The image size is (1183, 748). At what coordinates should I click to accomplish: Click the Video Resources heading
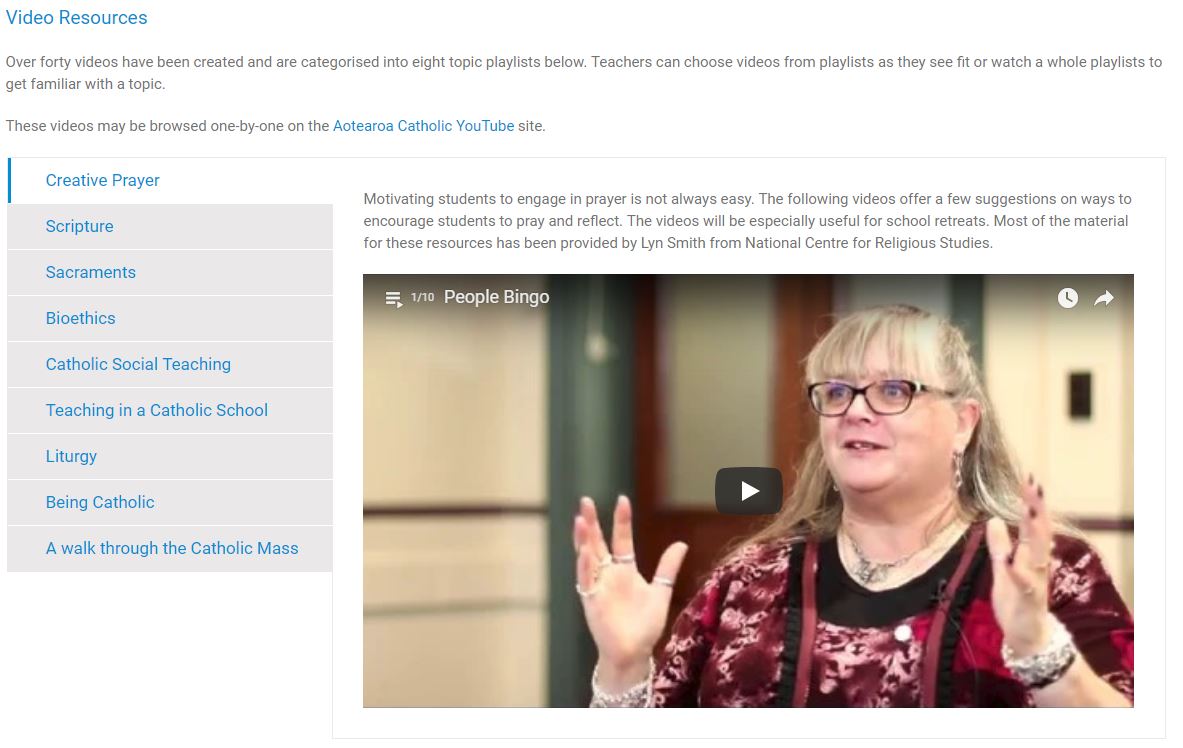76,17
